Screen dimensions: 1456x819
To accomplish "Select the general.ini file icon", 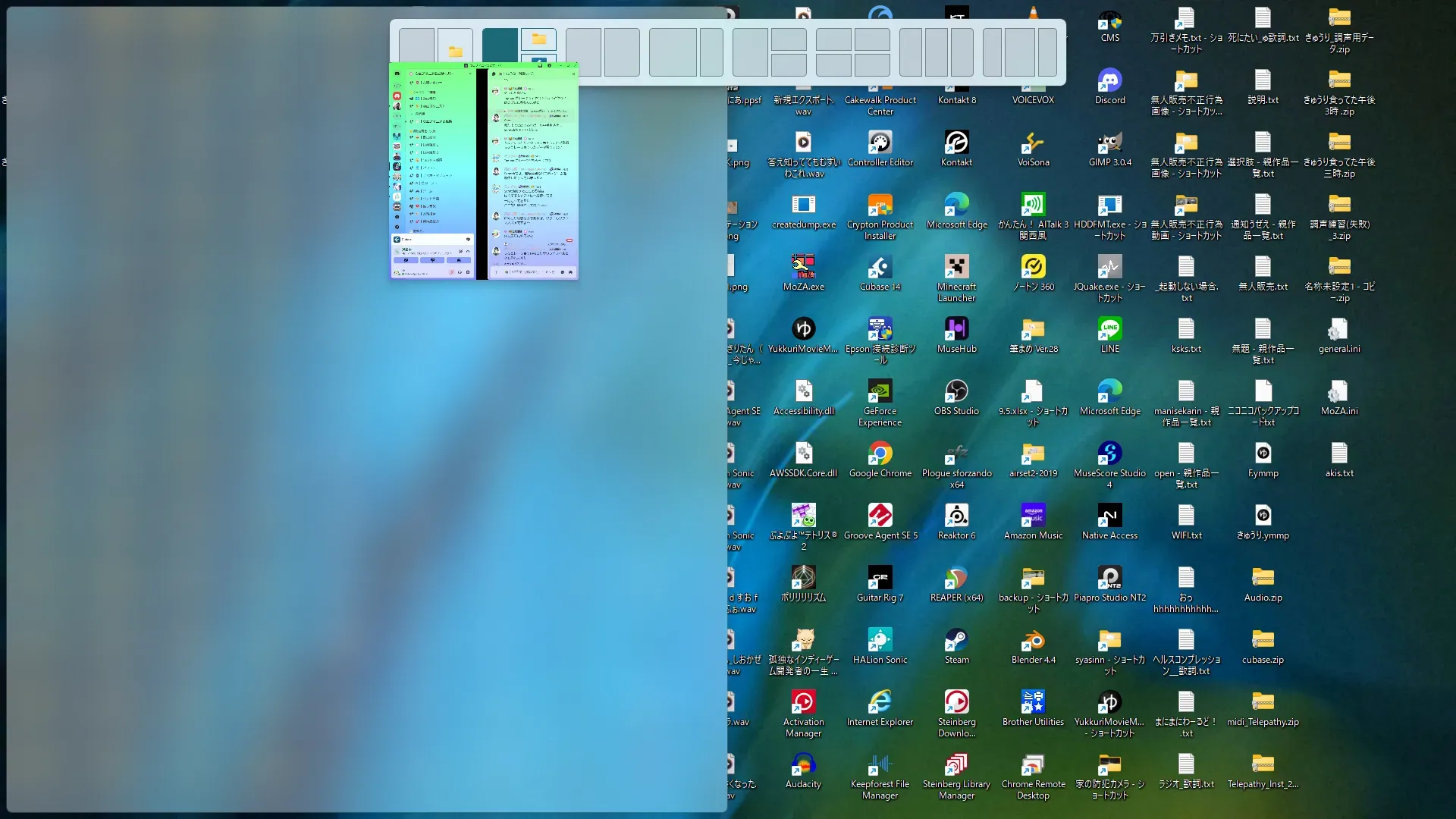I will point(1339,330).
